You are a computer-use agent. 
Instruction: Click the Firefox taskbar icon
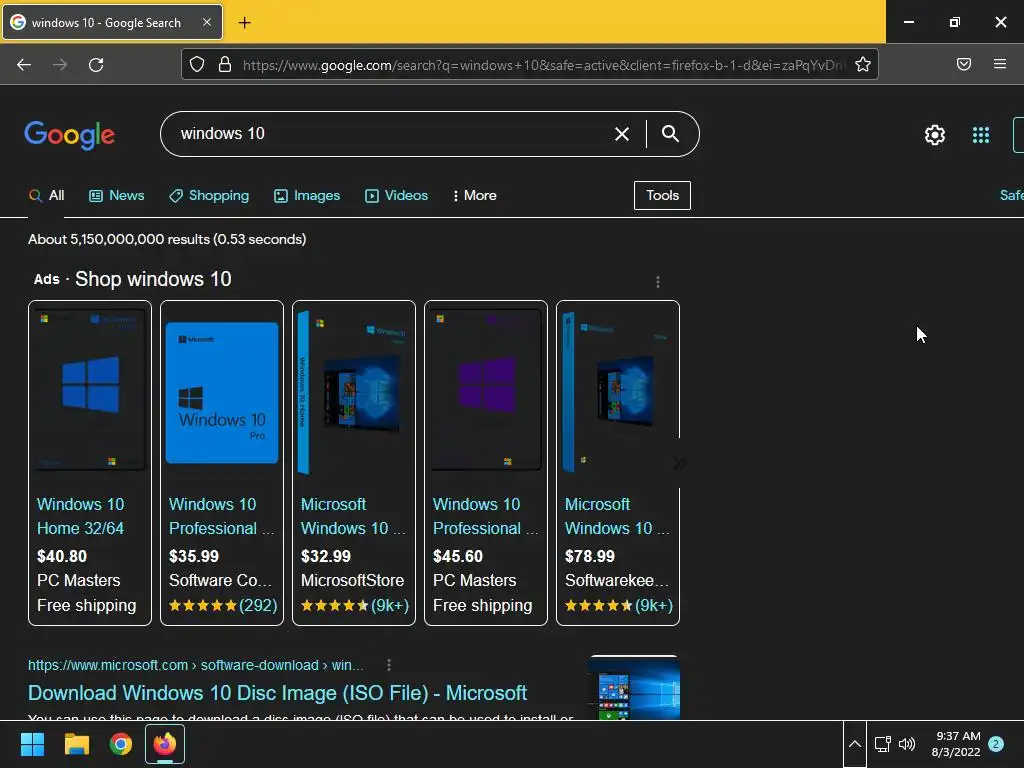[x=165, y=744]
